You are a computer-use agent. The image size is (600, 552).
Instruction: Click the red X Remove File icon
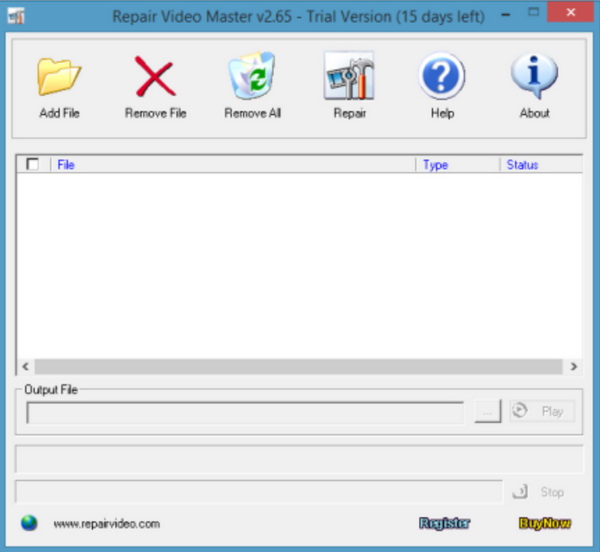click(155, 76)
